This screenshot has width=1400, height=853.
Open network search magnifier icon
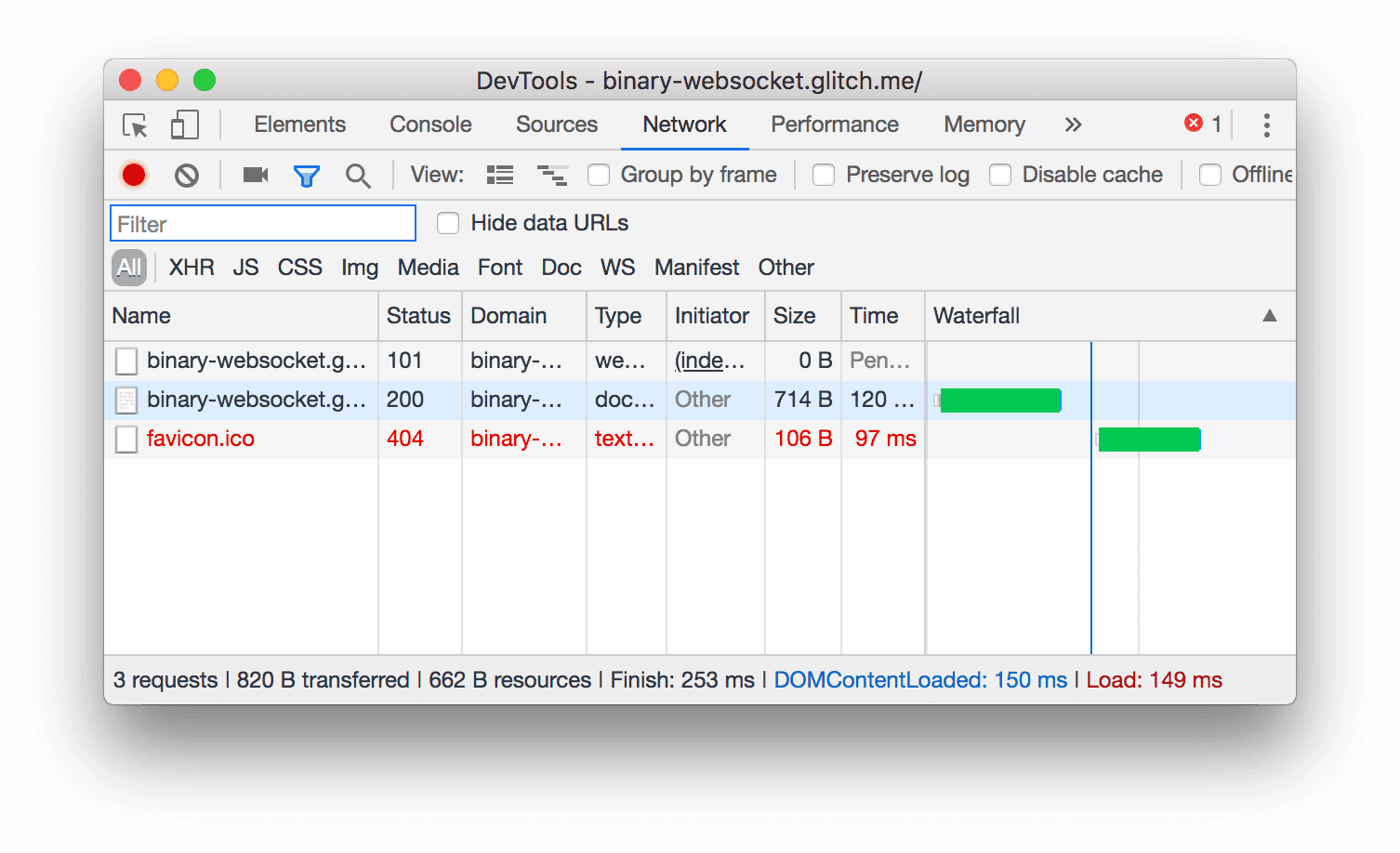coord(358,175)
